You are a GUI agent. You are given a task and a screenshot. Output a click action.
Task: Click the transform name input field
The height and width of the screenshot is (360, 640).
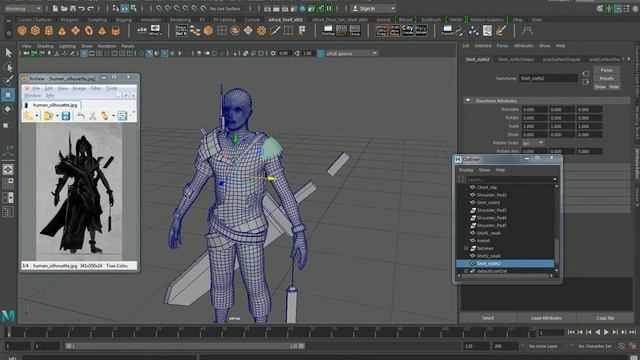(548, 78)
